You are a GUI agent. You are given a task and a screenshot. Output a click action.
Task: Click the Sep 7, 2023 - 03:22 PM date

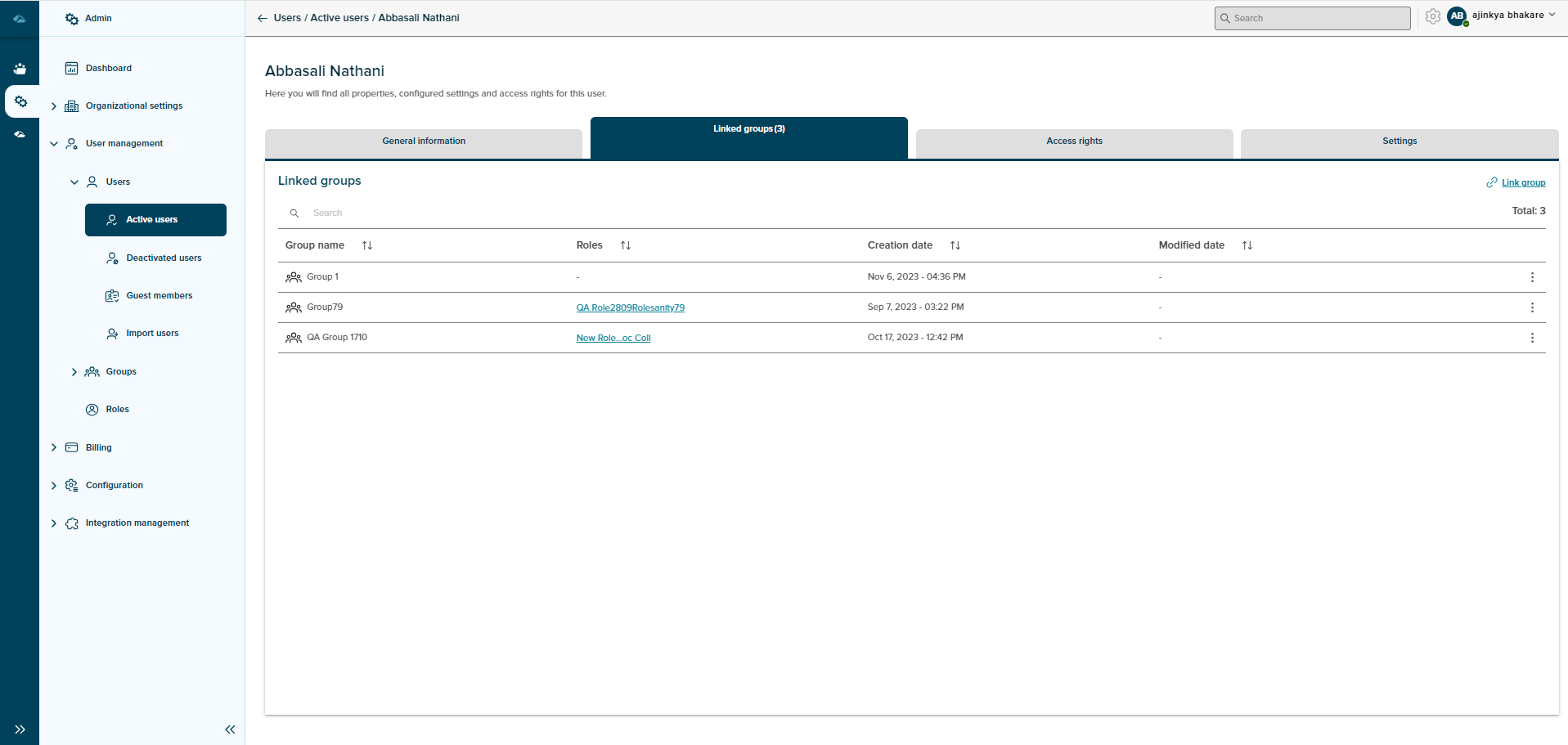pyautogui.click(x=915, y=307)
